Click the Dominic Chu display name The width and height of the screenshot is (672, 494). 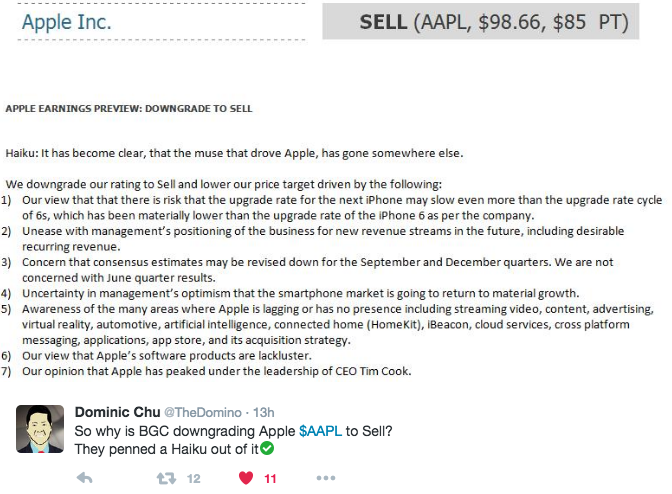(x=117, y=412)
